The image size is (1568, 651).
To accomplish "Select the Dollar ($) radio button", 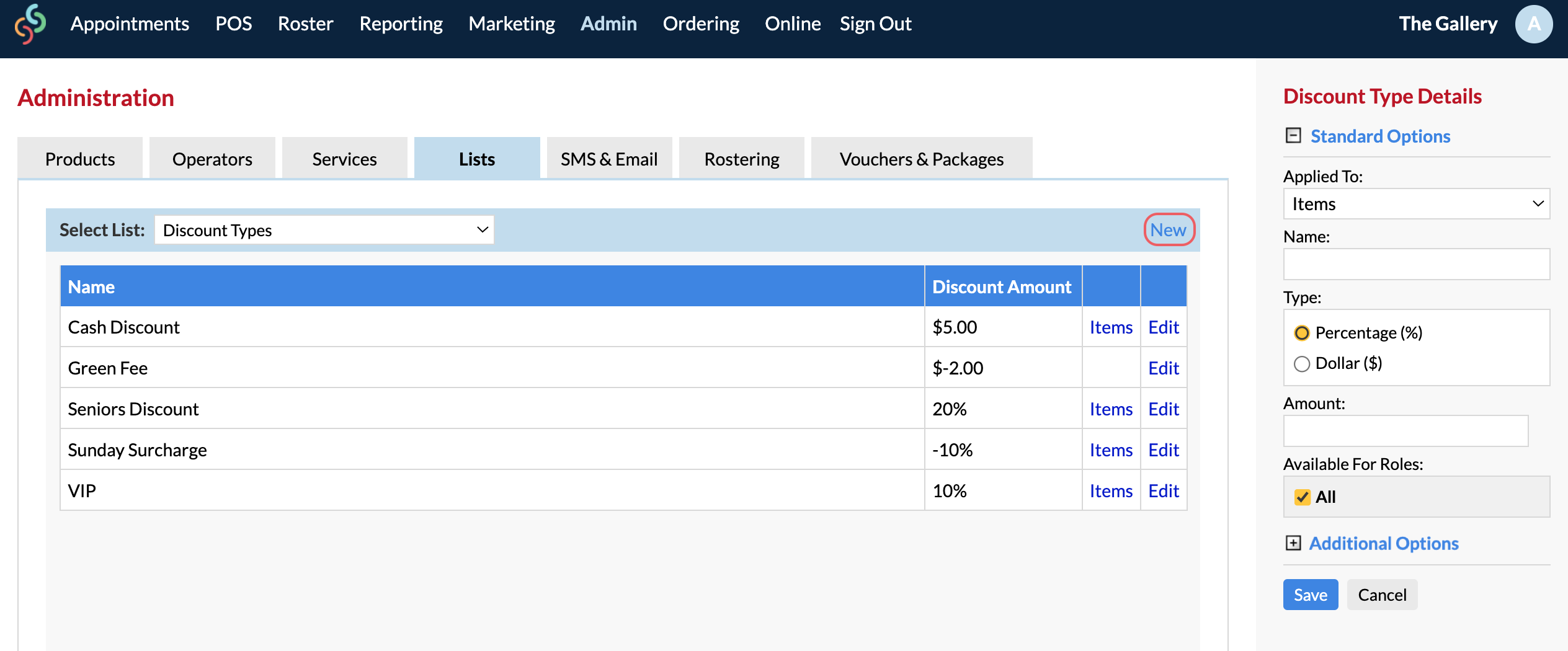I will [x=1302, y=363].
